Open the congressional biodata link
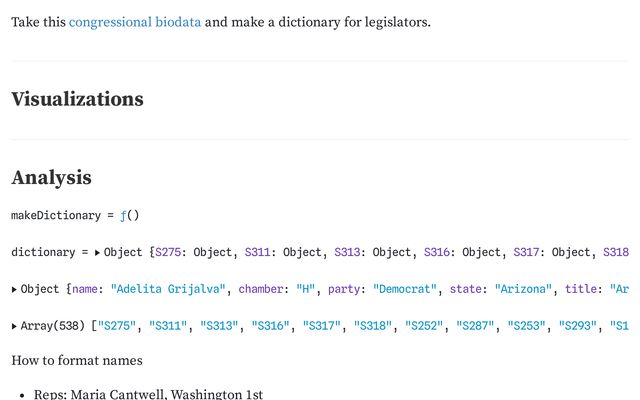This screenshot has width=640, height=400. coord(135,21)
